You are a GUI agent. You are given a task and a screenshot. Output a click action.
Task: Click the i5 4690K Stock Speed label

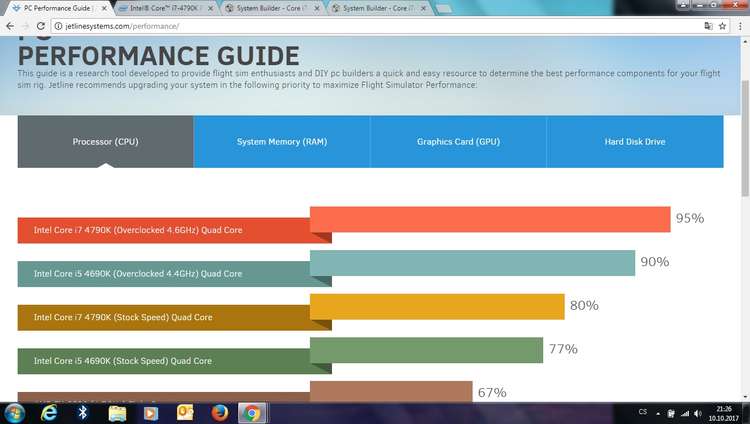pos(122,361)
